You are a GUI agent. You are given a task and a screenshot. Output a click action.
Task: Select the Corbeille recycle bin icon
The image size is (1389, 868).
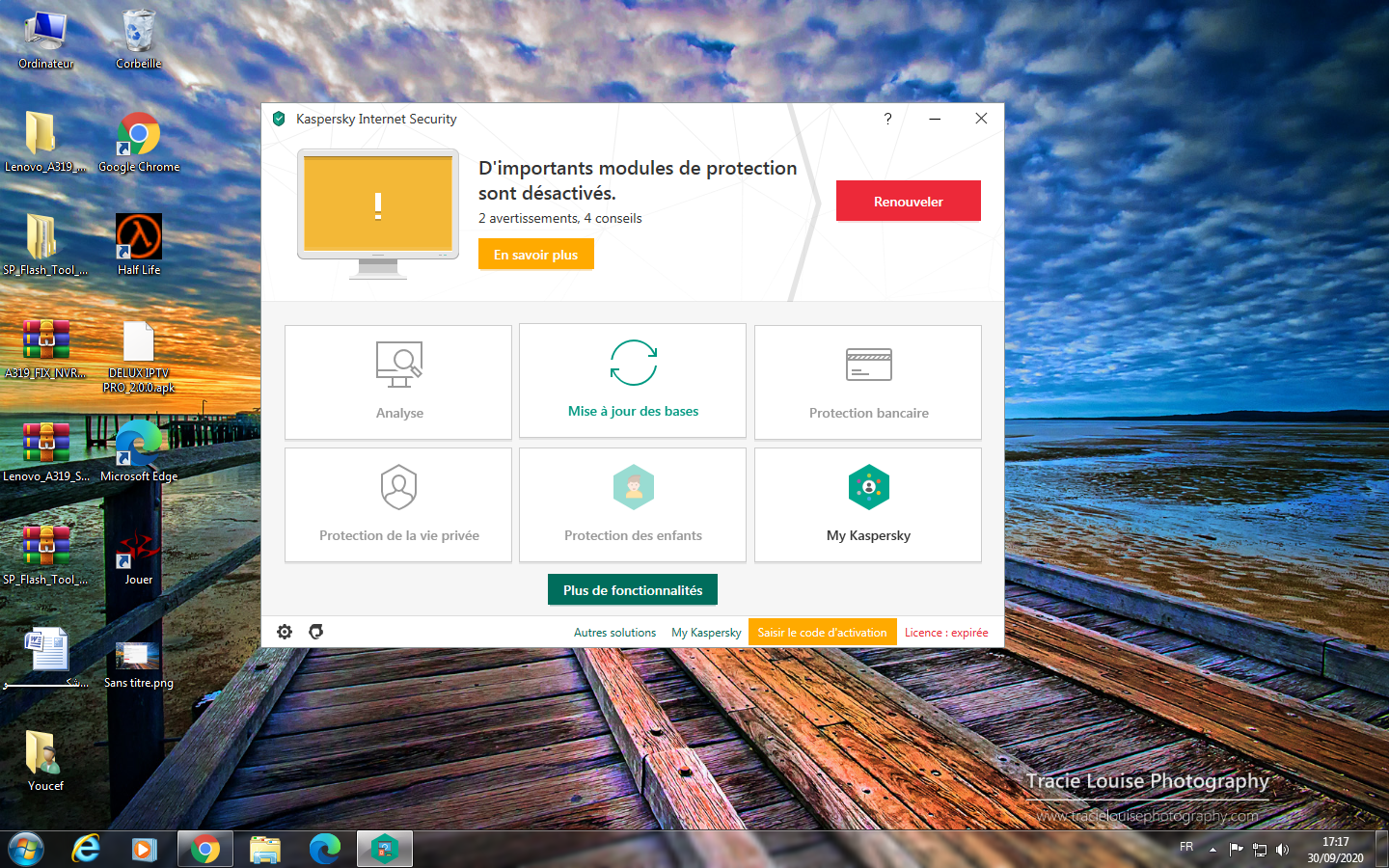point(139,41)
